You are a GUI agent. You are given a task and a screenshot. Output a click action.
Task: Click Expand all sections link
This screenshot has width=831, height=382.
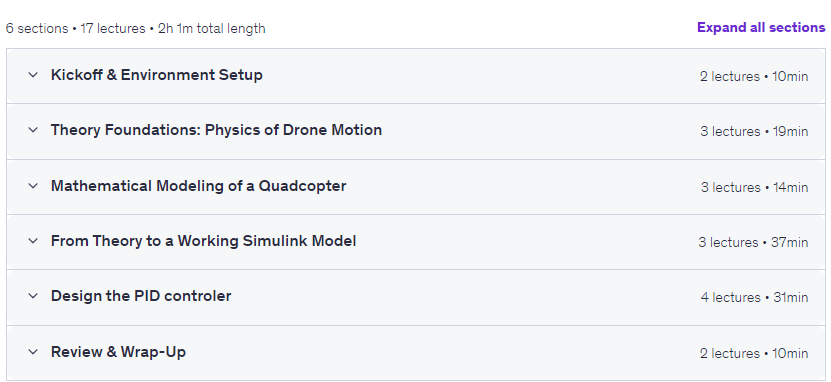pyautogui.click(x=761, y=28)
